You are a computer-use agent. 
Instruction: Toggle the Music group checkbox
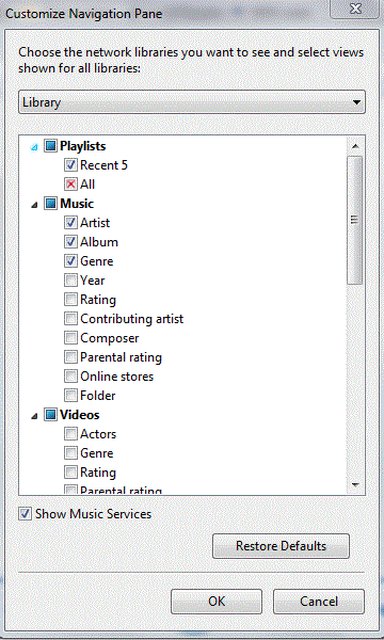click(51, 204)
